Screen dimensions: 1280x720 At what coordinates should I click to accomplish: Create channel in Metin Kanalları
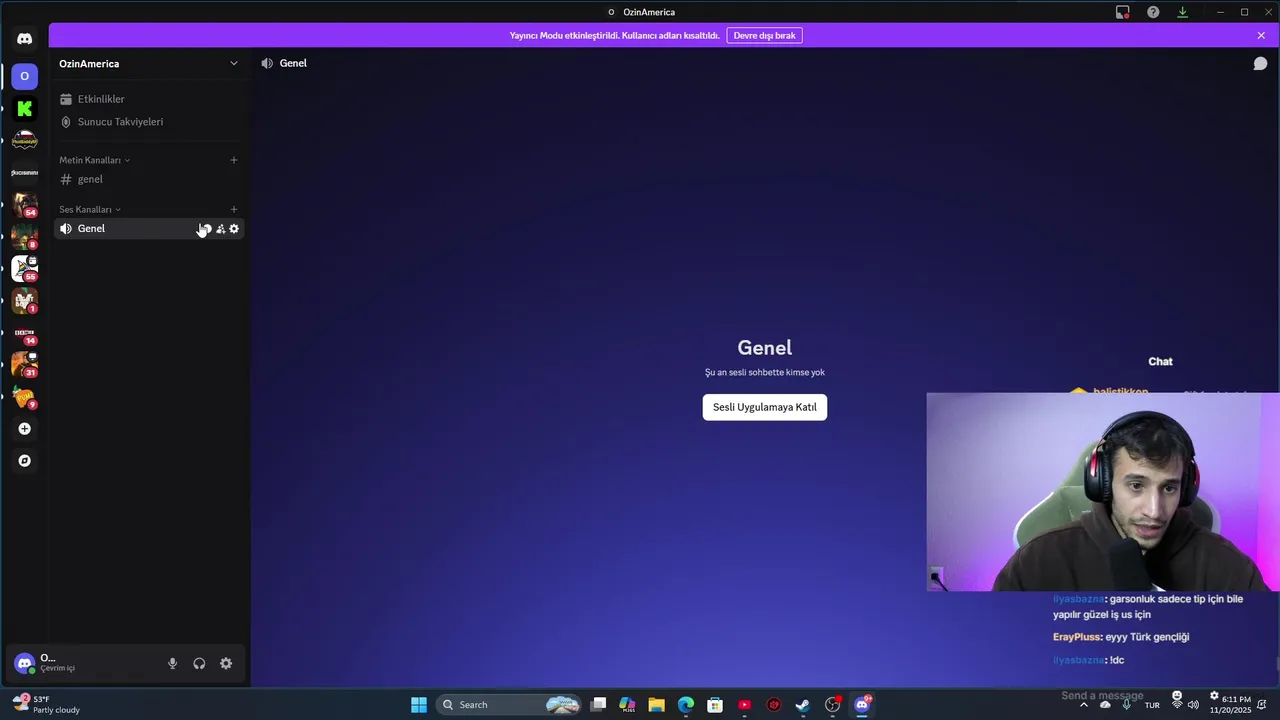click(234, 160)
